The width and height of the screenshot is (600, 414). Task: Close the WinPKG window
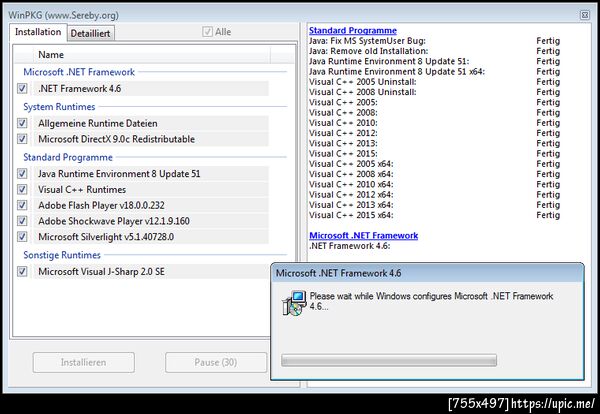point(584,15)
